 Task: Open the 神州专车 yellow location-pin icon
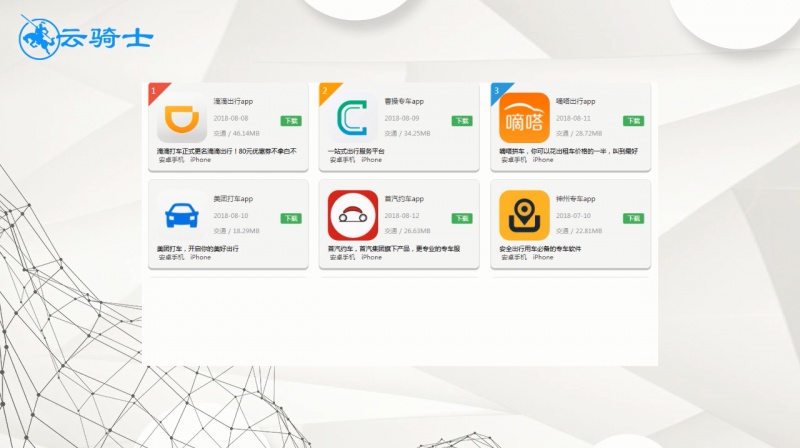click(x=524, y=215)
